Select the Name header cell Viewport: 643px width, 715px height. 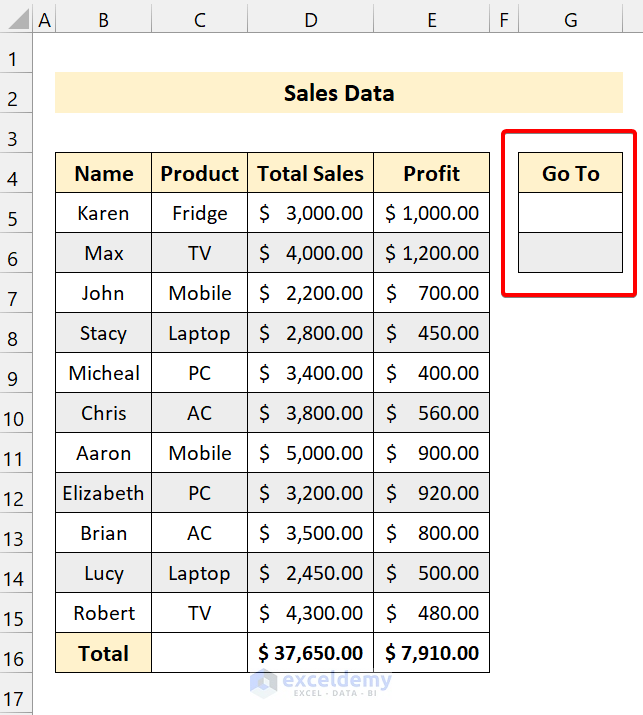pos(103,173)
